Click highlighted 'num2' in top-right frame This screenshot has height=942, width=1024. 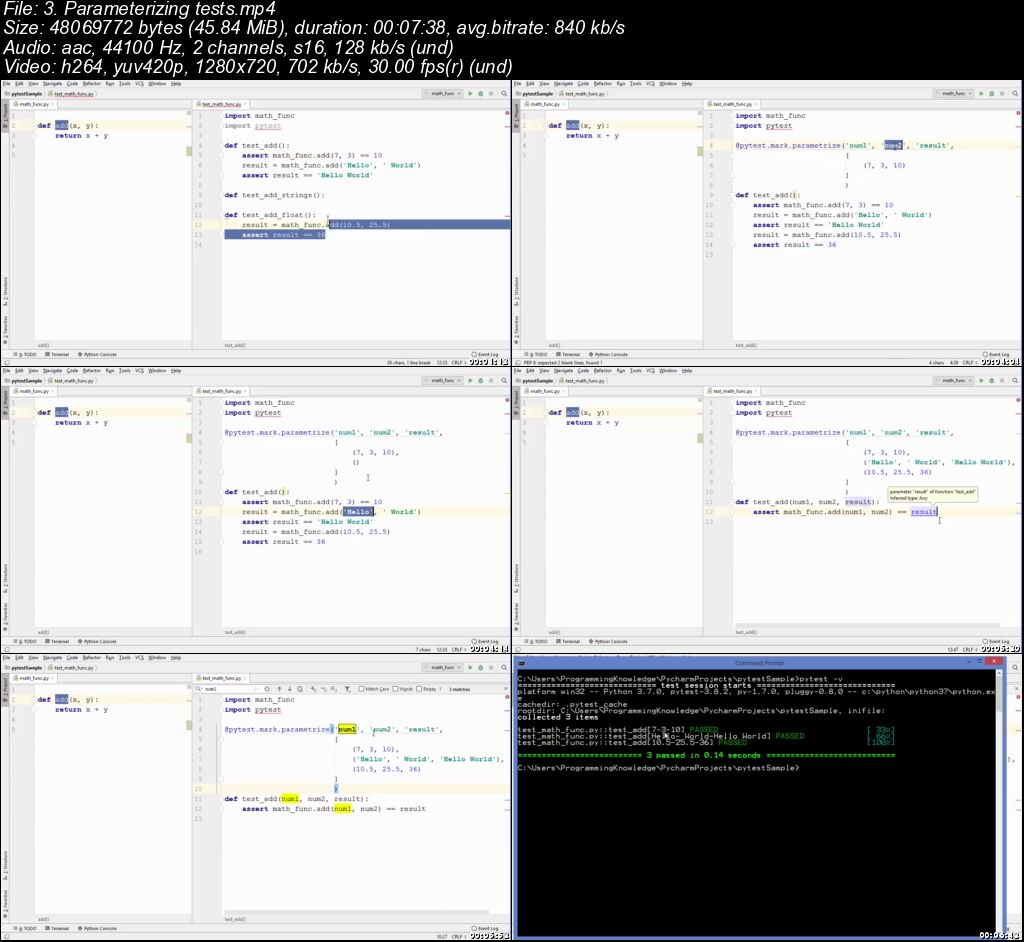[x=893, y=146]
